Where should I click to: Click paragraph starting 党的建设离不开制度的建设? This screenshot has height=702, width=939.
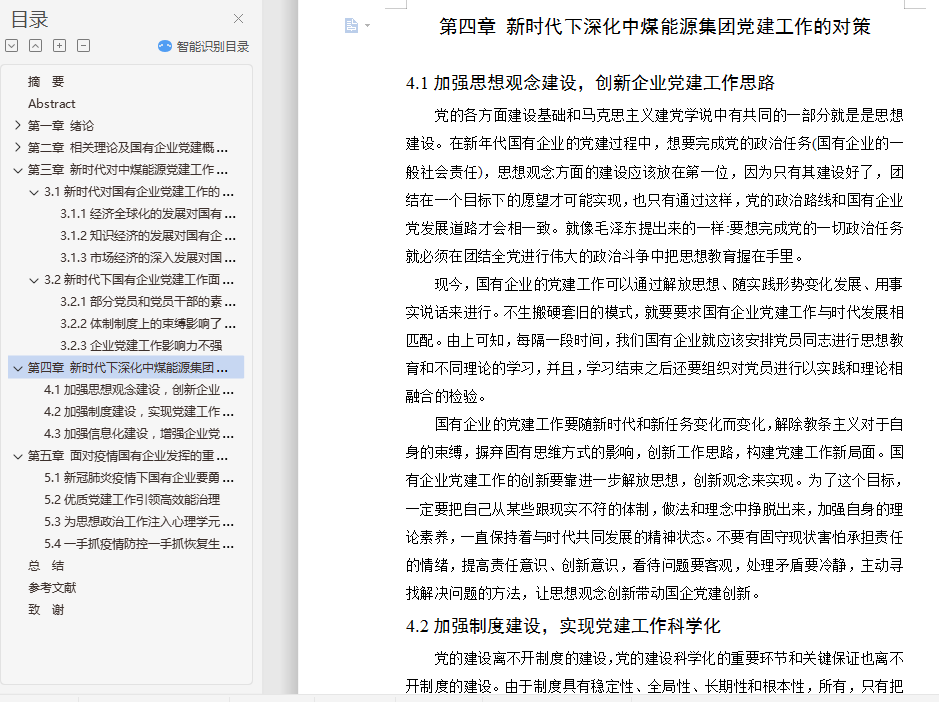click(655, 672)
